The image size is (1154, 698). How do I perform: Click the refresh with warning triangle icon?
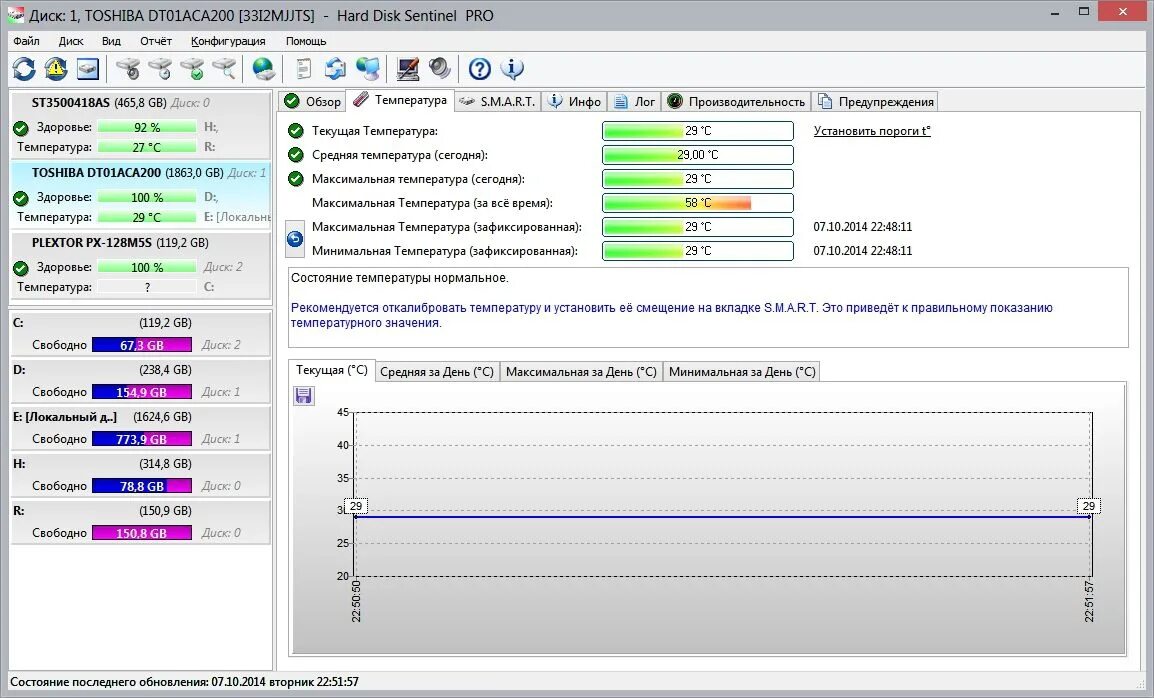(56, 69)
